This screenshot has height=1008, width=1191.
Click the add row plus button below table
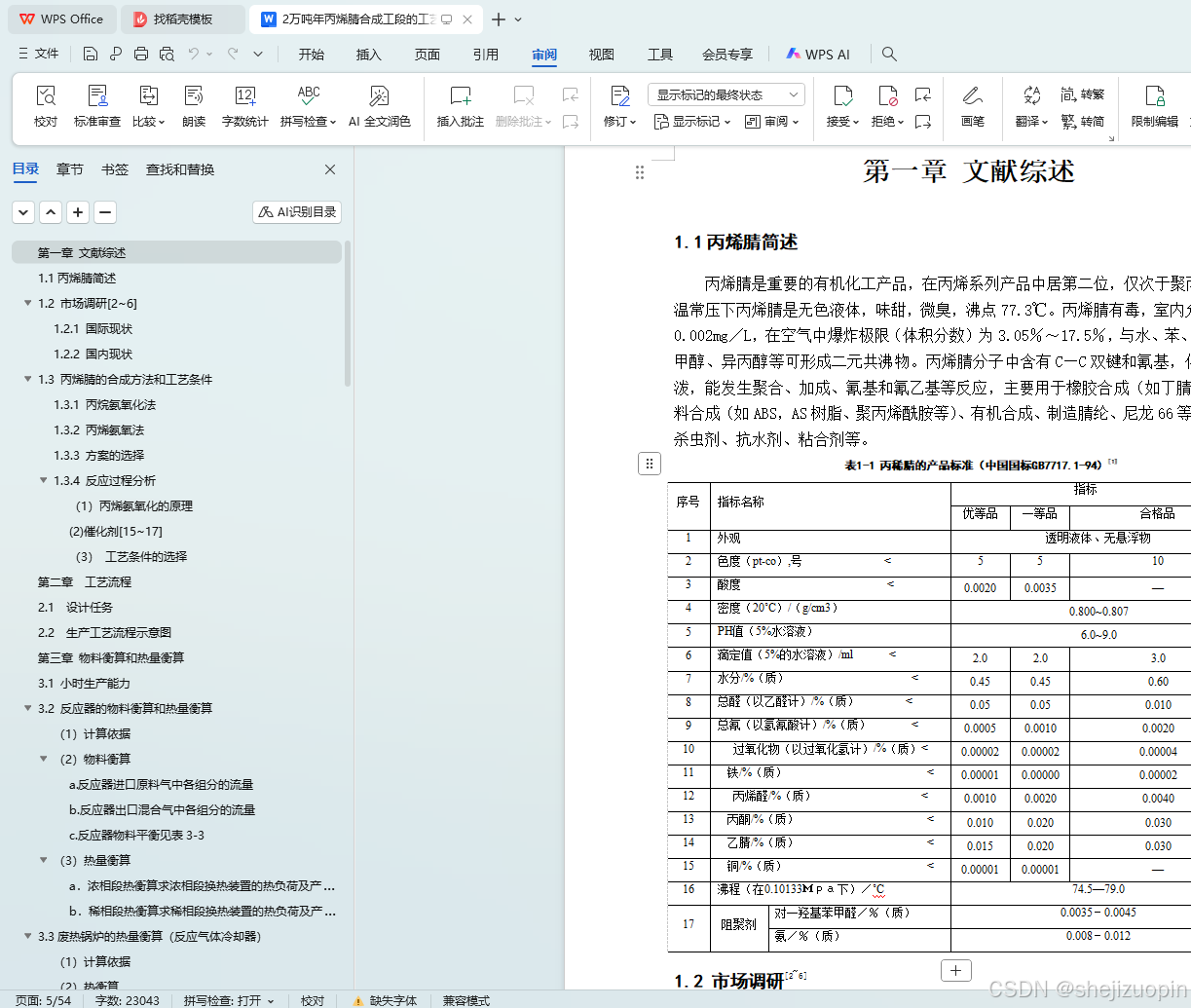(x=955, y=970)
